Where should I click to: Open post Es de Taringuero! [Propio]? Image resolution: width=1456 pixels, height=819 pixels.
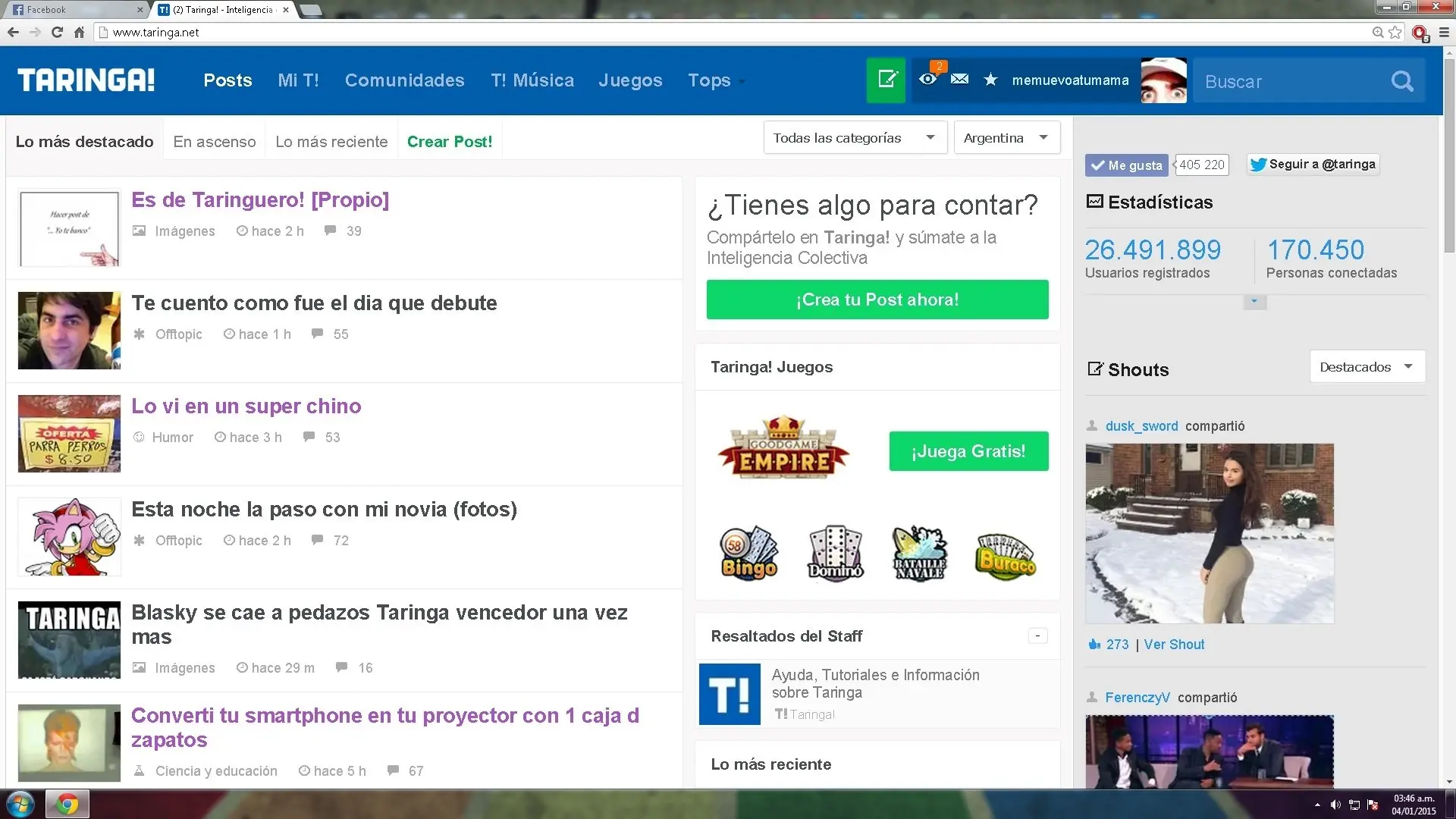(260, 199)
